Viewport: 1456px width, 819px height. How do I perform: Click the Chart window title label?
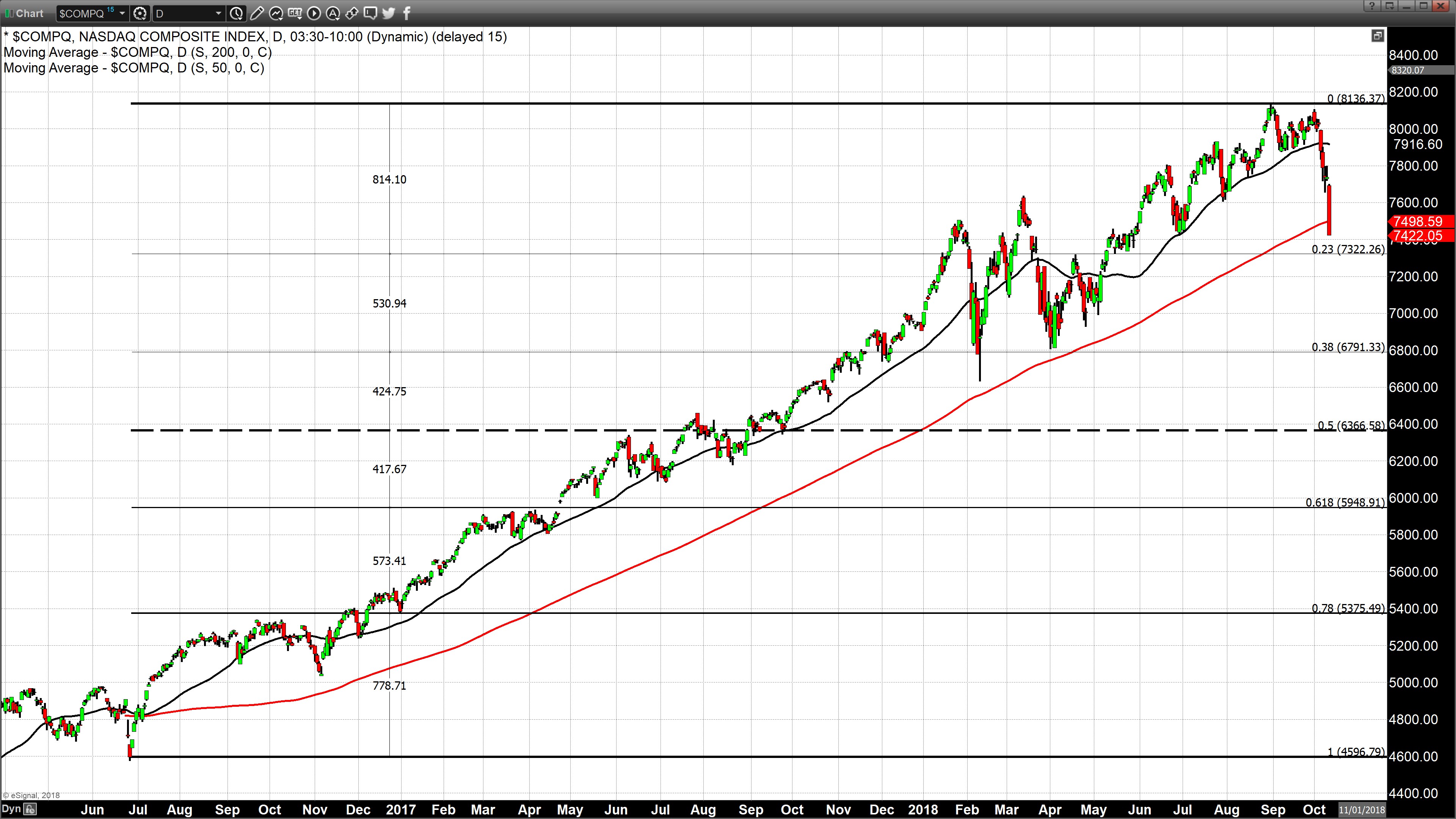point(30,13)
